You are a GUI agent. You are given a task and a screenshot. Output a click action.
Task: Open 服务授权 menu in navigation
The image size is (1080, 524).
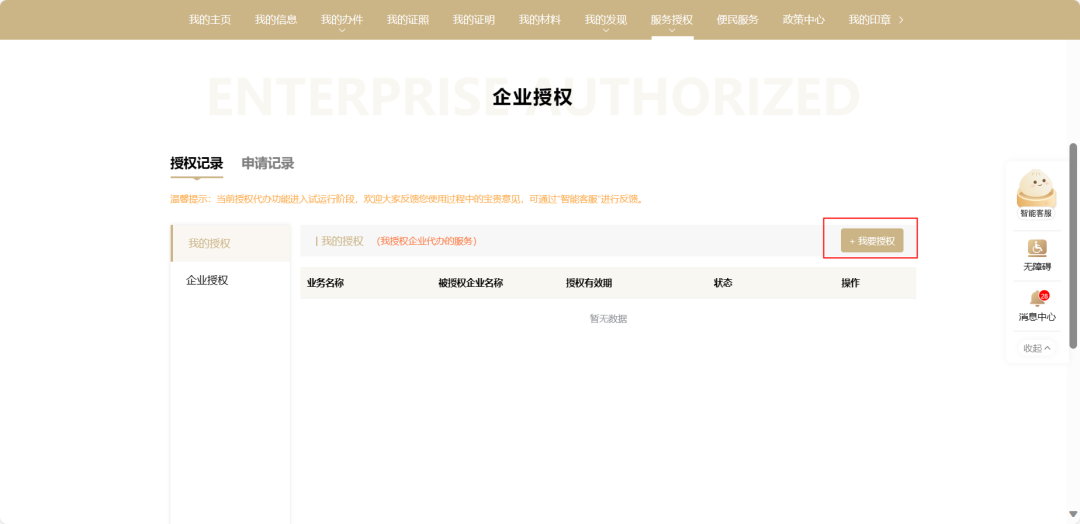pos(671,20)
